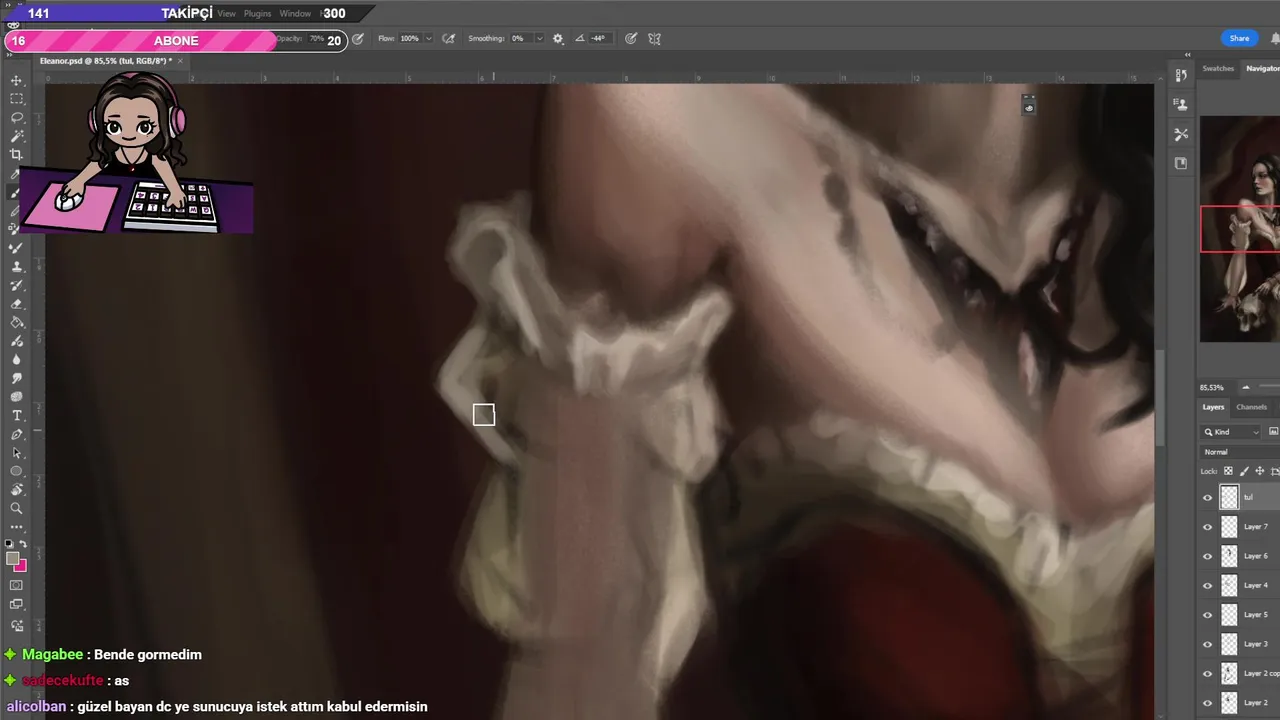This screenshot has width=1280, height=720.
Task: Switch to the Swatches tab
Action: (x=1218, y=68)
